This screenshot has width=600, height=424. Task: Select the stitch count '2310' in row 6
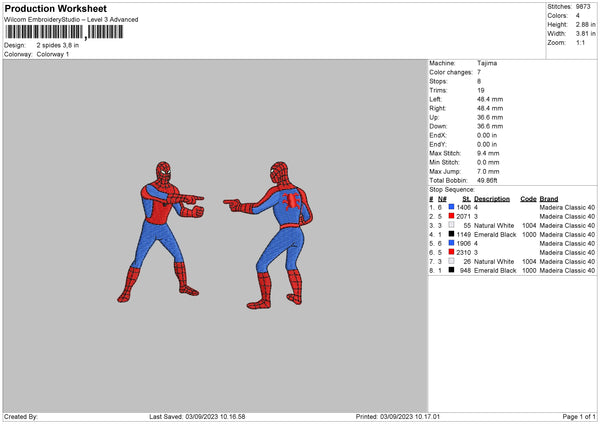point(463,252)
